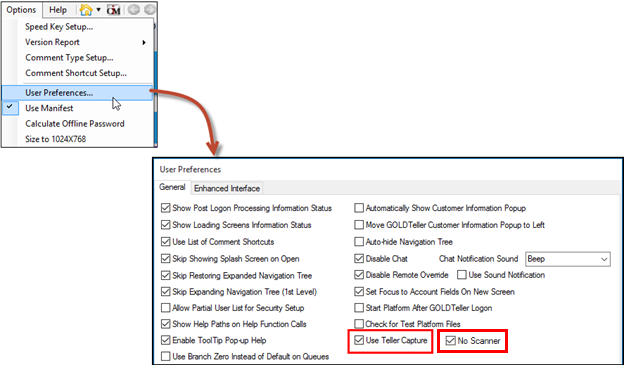Expand the Home icon dropdown arrow
This screenshot has width=624, height=365.
pos(98,10)
